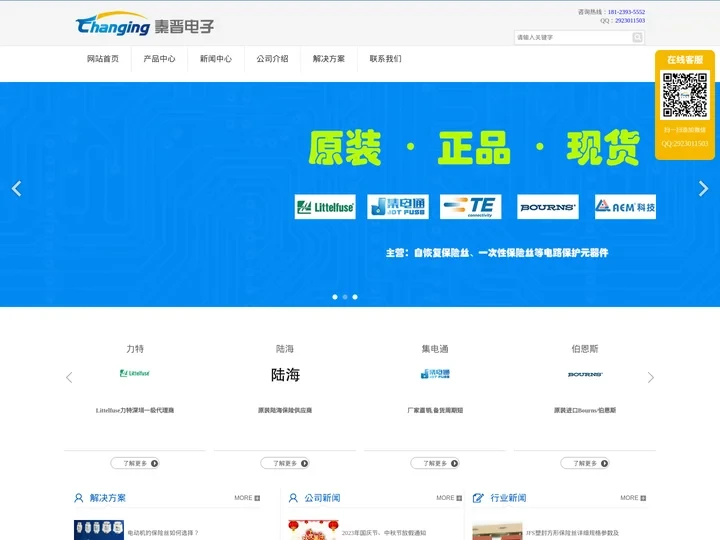Click MORE in the 公司新闻 section
The height and width of the screenshot is (540, 720).
[449, 498]
